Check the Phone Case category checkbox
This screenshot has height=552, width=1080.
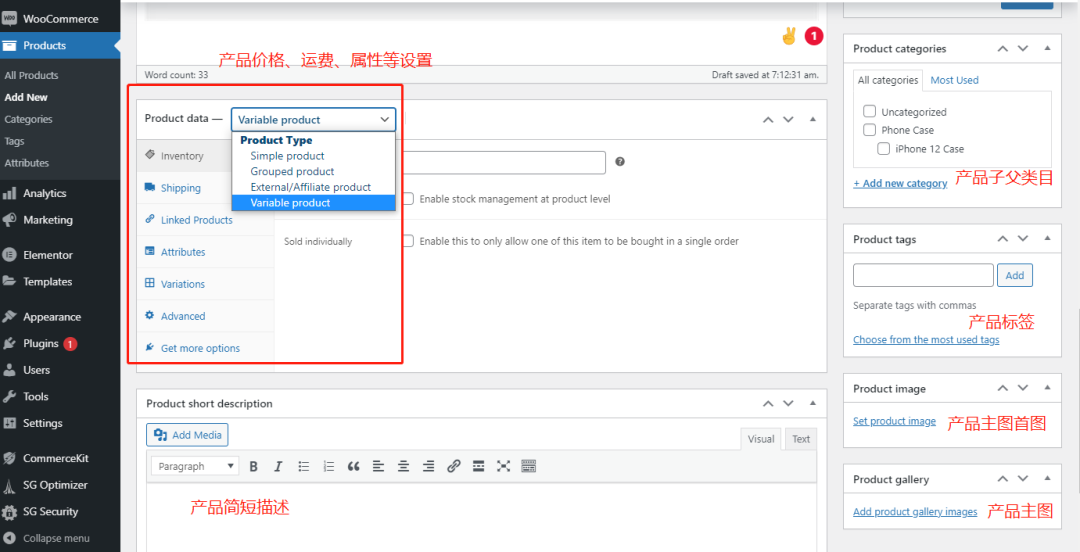[x=870, y=130]
